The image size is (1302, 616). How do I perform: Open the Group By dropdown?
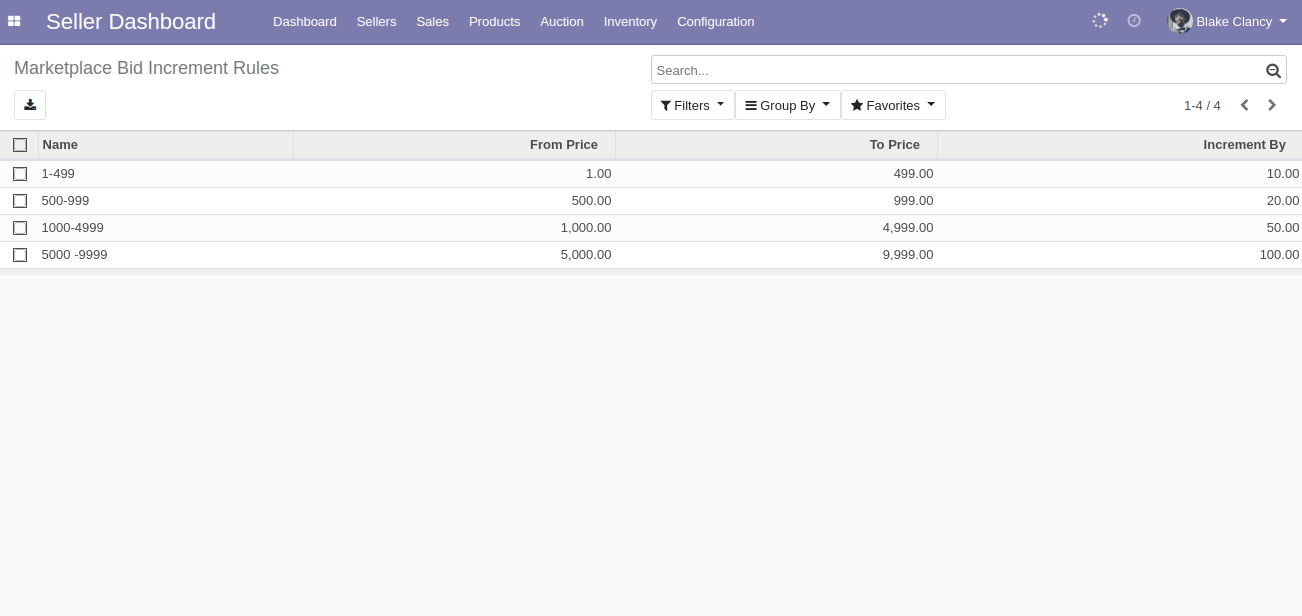(788, 105)
